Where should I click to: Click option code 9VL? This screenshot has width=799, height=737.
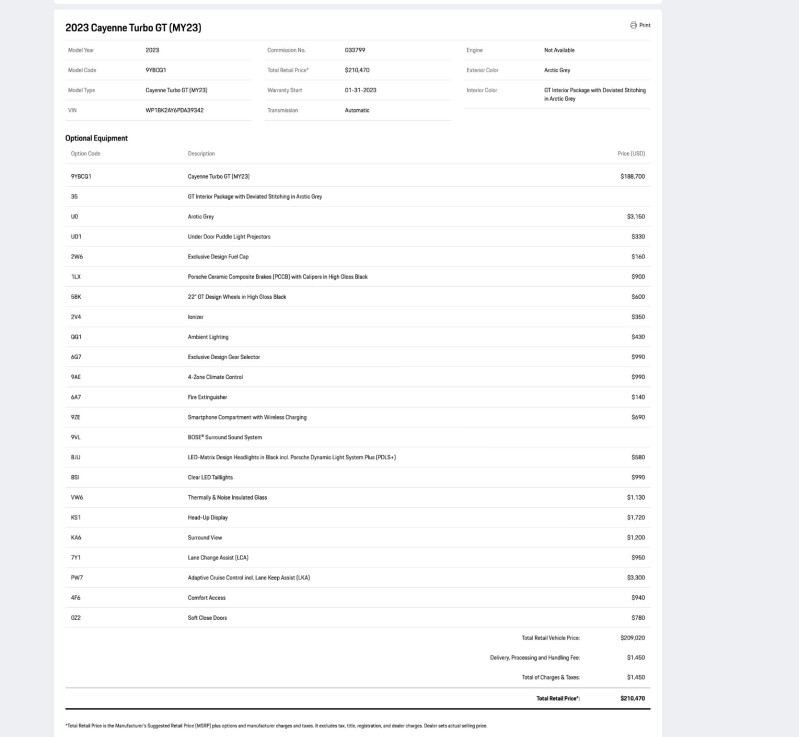[x=75, y=437]
